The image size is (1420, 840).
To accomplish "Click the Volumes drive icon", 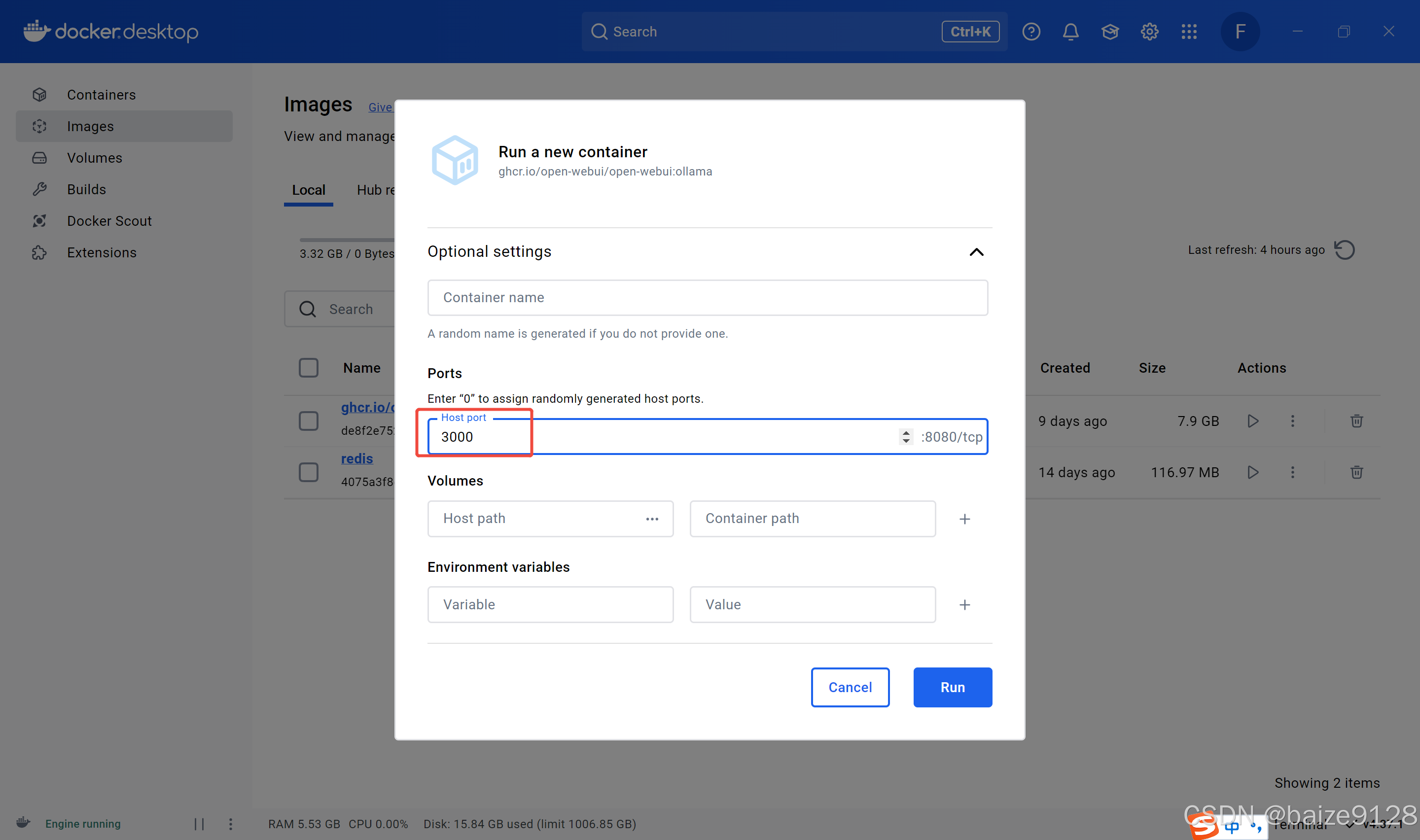I will 39,158.
